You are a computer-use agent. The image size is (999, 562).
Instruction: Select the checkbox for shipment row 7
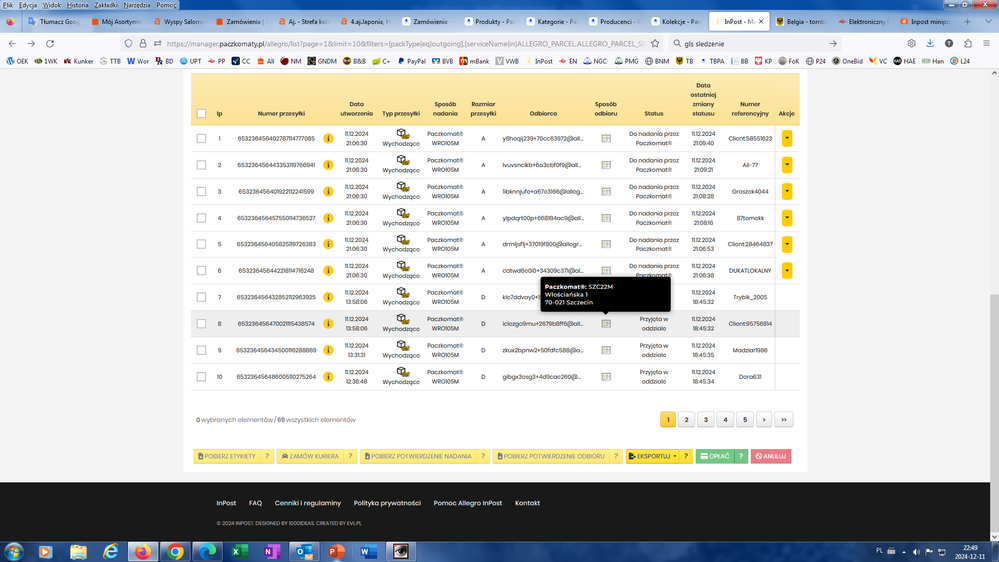pos(201,297)
